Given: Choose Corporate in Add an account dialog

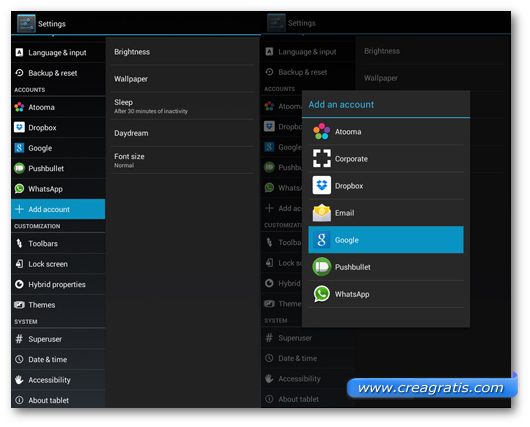Looking at the screenshot, I should click(386, 159).
